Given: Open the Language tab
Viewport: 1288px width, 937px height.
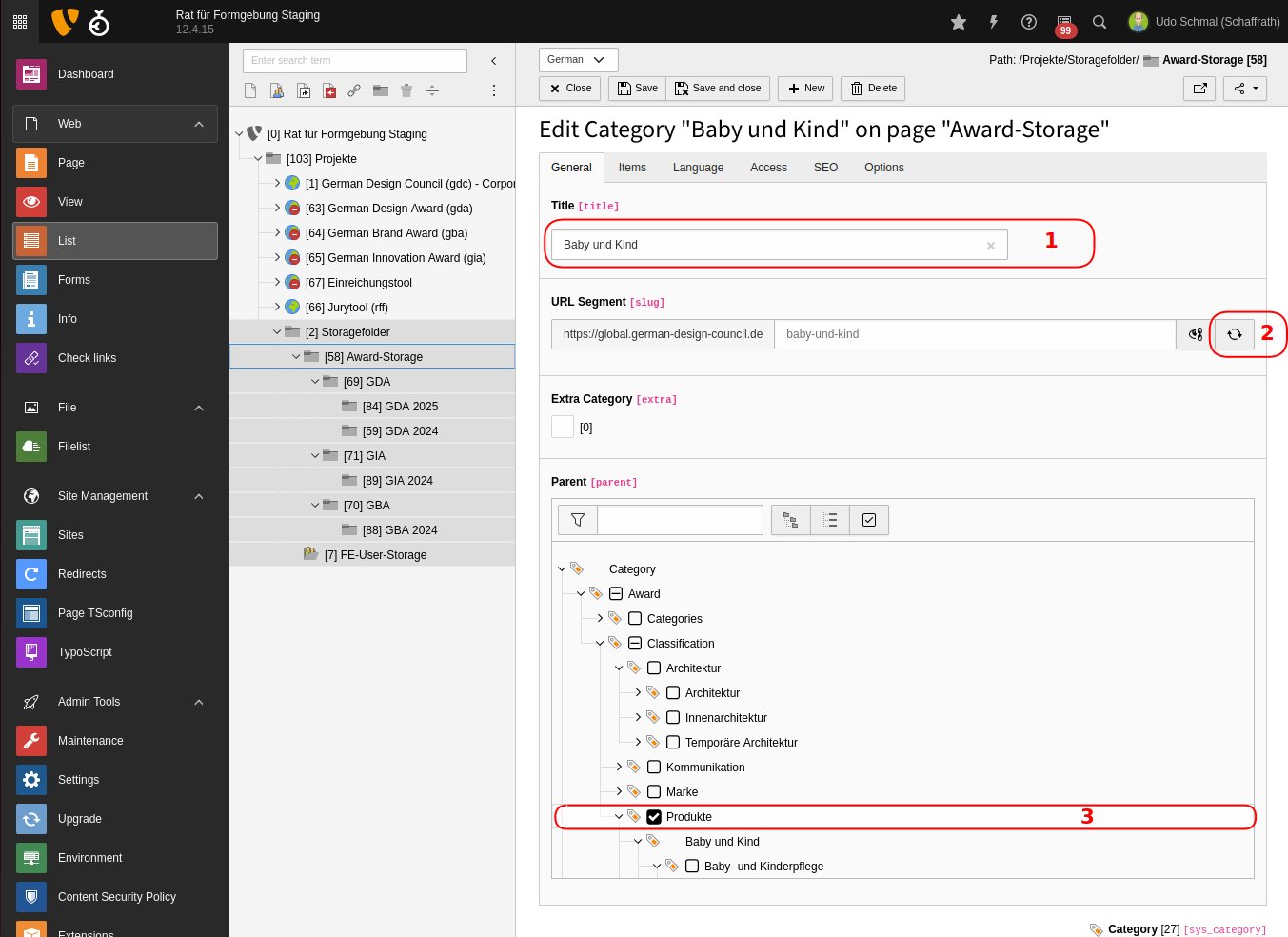Looking at the screenshot, I should tap(698, 168).
